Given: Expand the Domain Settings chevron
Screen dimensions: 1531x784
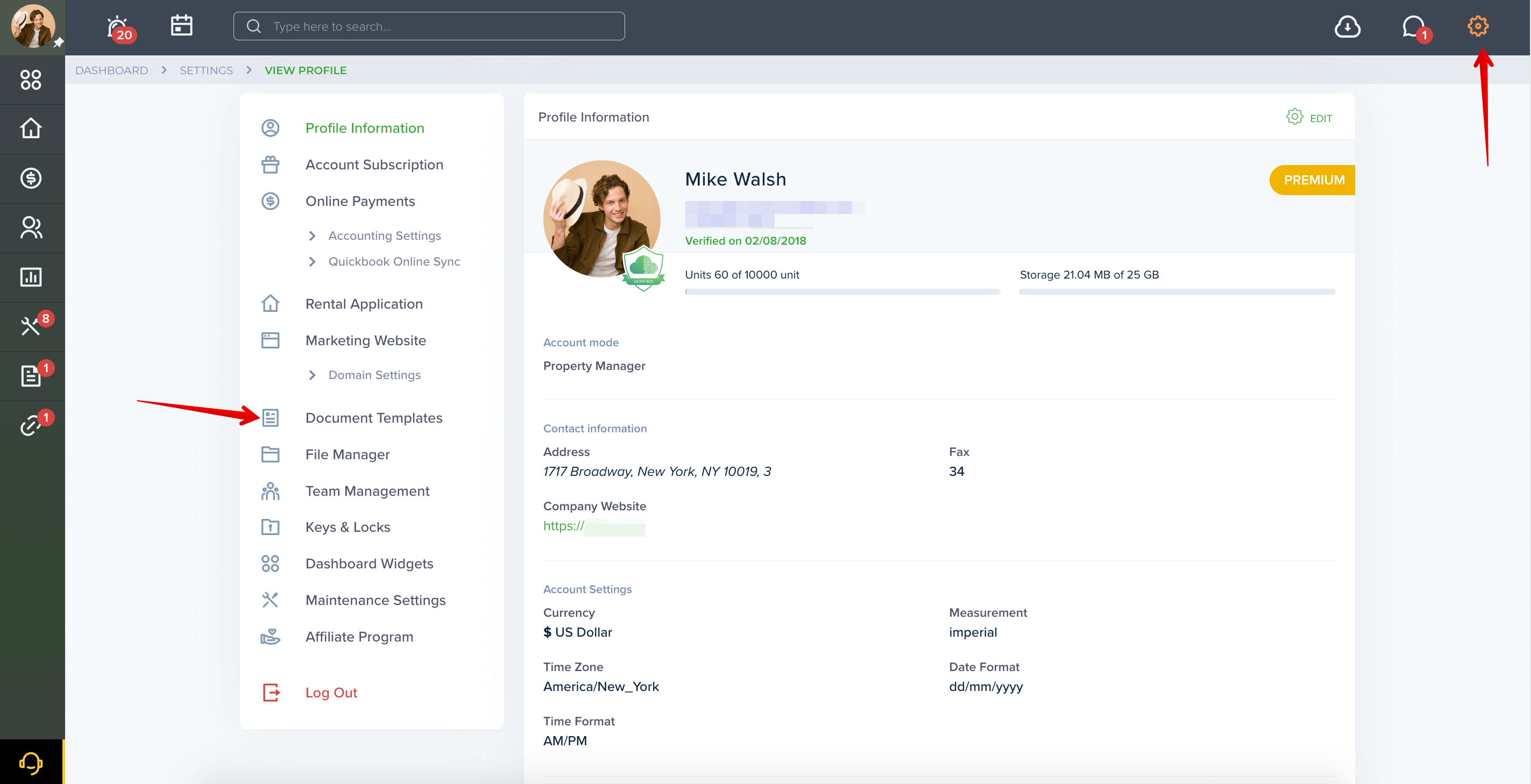Looking at the screenshot, I should 312,375.
